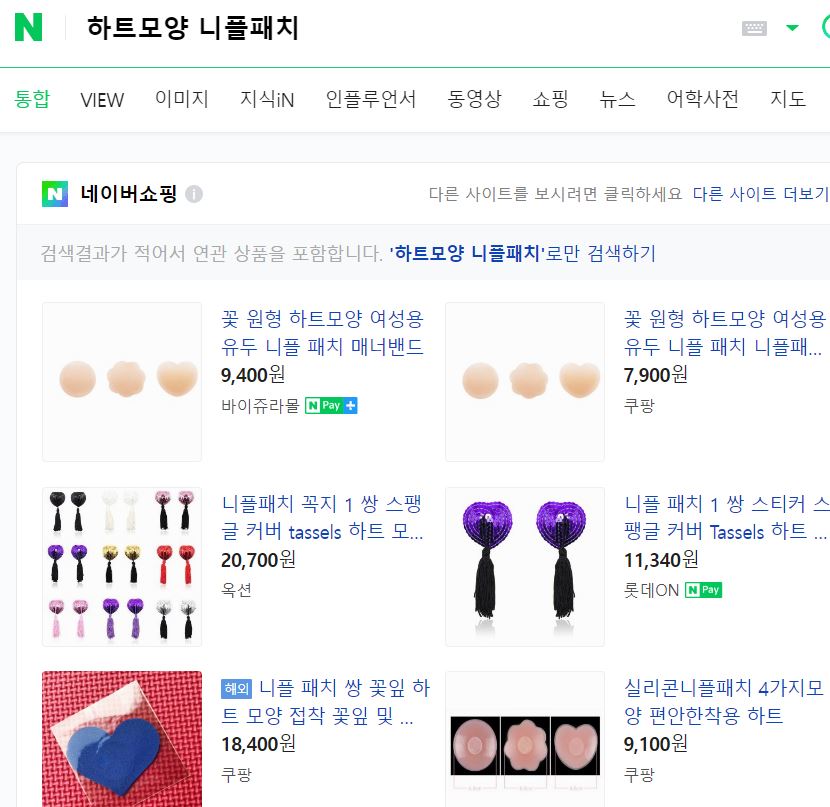
Task: Click the 해외 badge on the petal patch listing
Action: click(x=237, y=688)
